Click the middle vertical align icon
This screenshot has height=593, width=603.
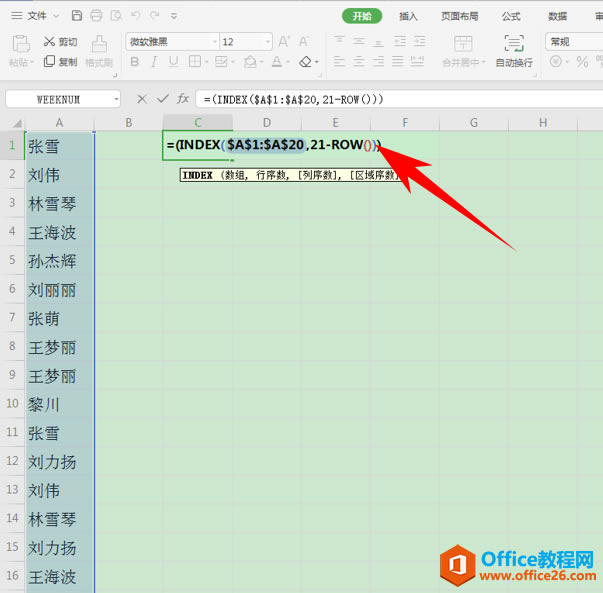click(359, 41)
